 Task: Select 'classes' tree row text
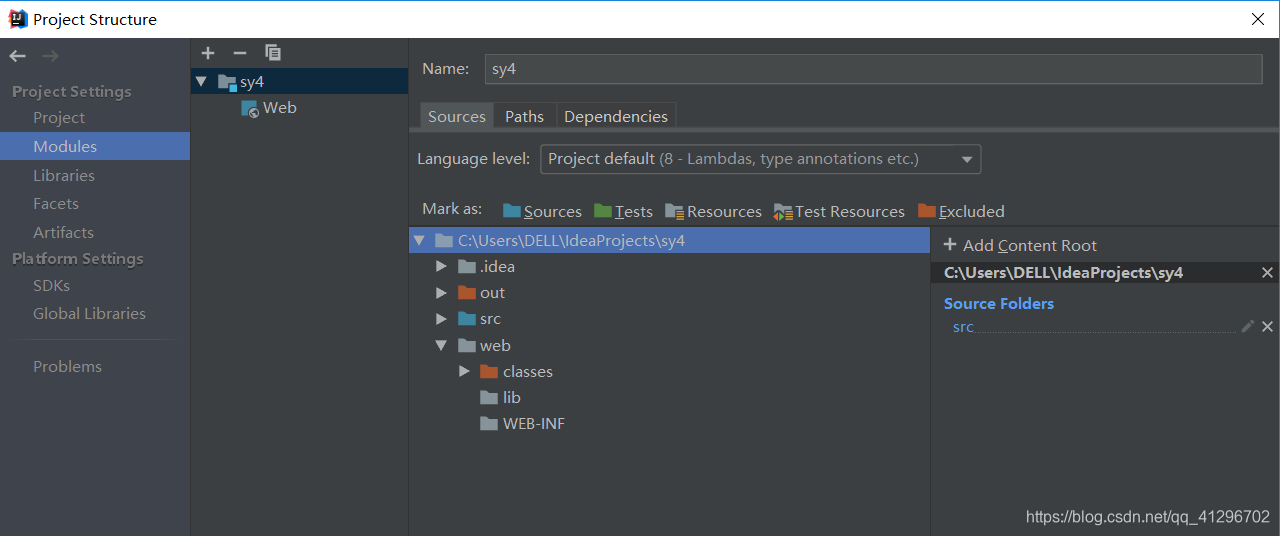point(528,372)
